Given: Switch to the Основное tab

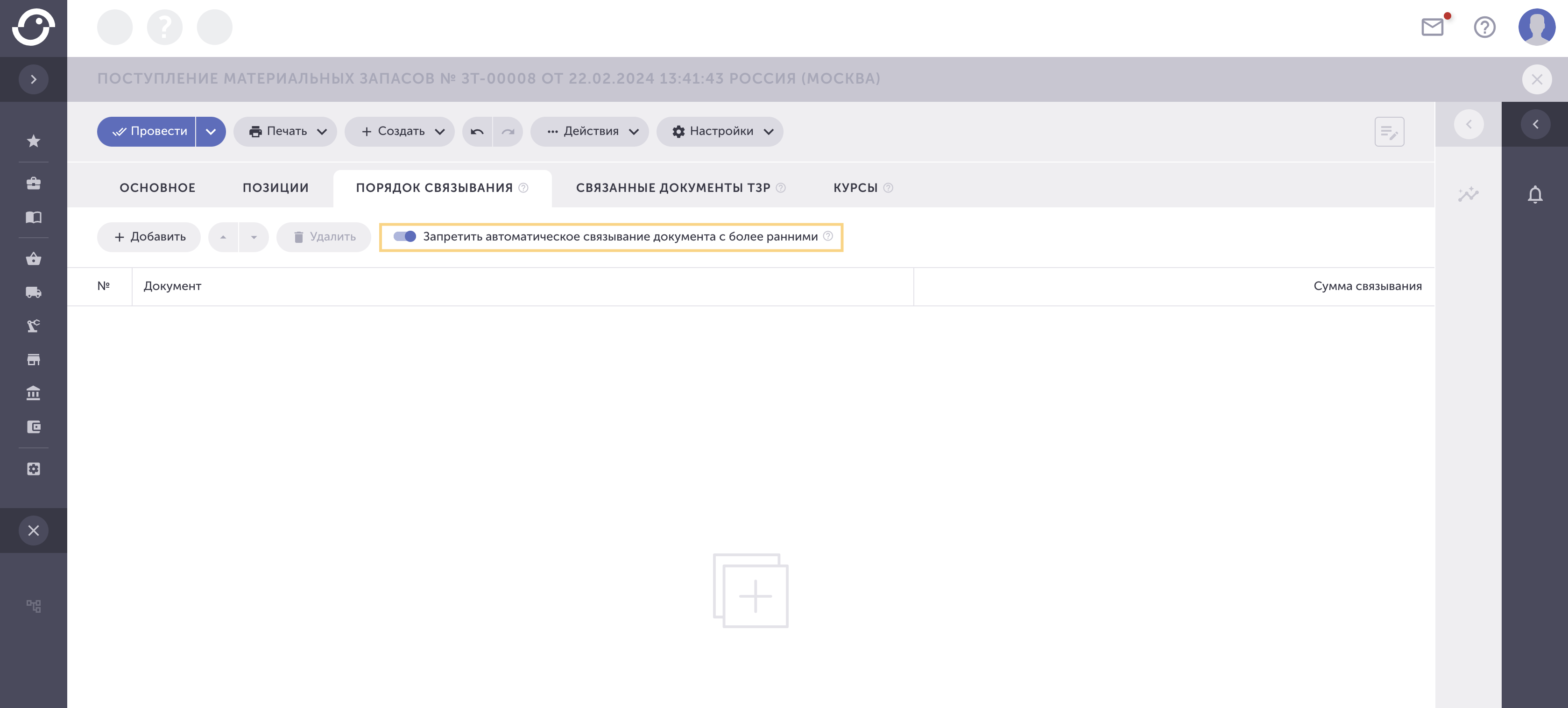Looking at the screenshot, I should click(x=158, y=187).
